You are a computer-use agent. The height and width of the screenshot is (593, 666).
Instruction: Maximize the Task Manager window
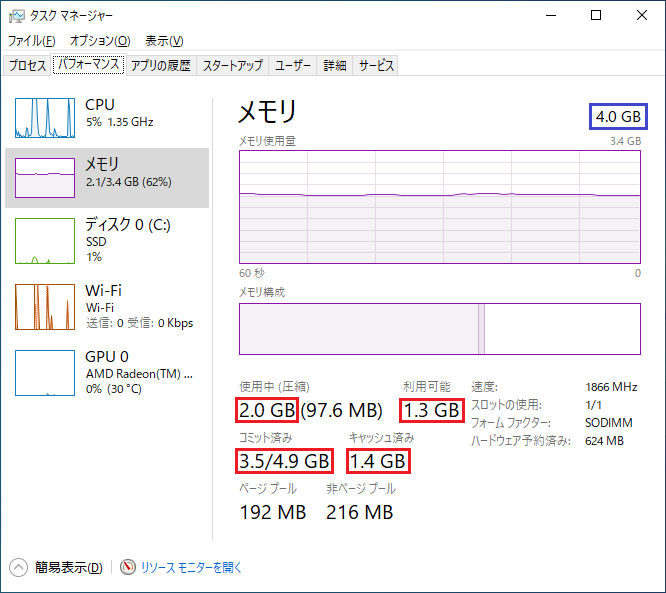click(596, 16)
